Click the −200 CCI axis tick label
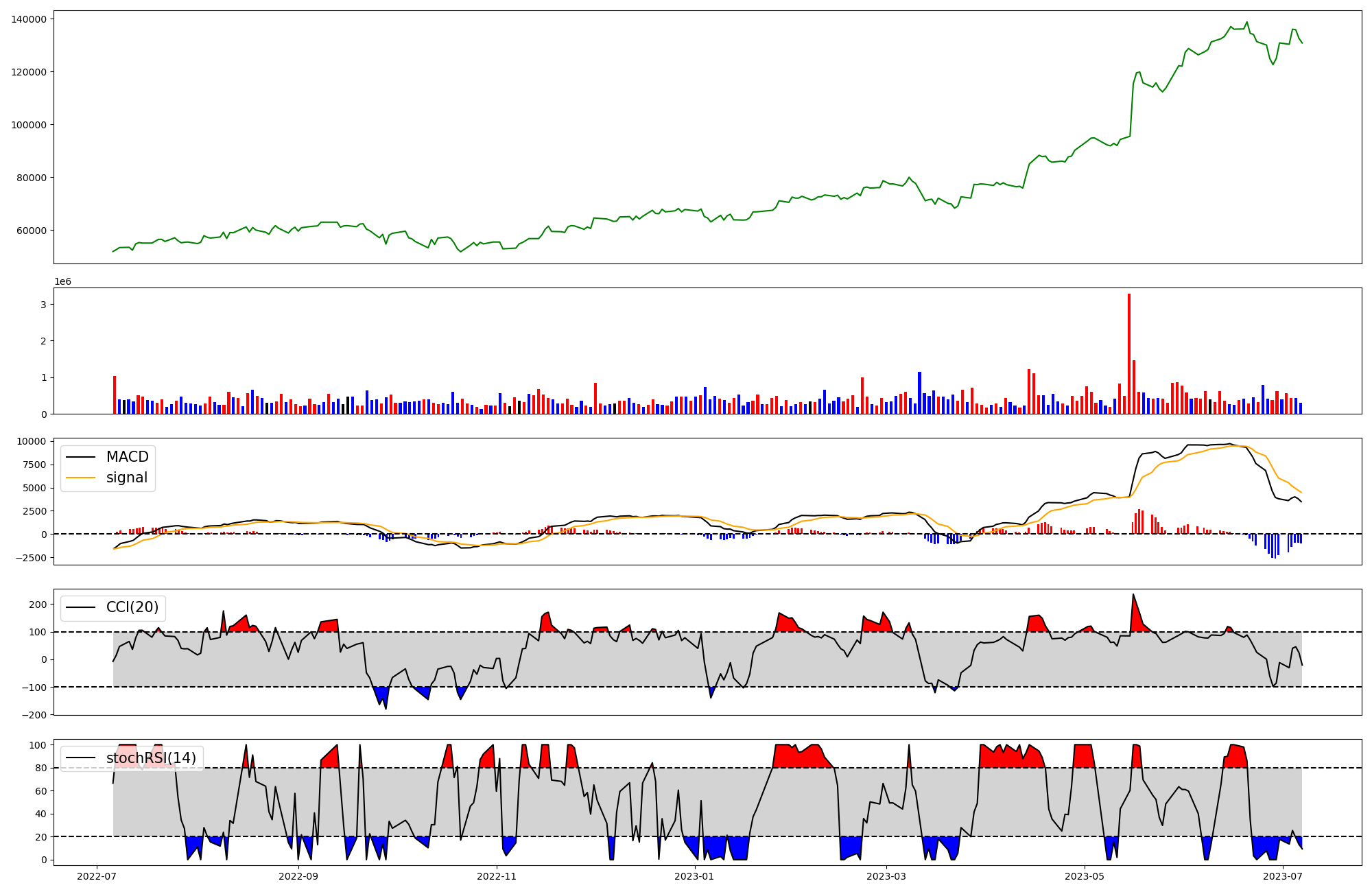1372x892 pixels. (36, 715)
